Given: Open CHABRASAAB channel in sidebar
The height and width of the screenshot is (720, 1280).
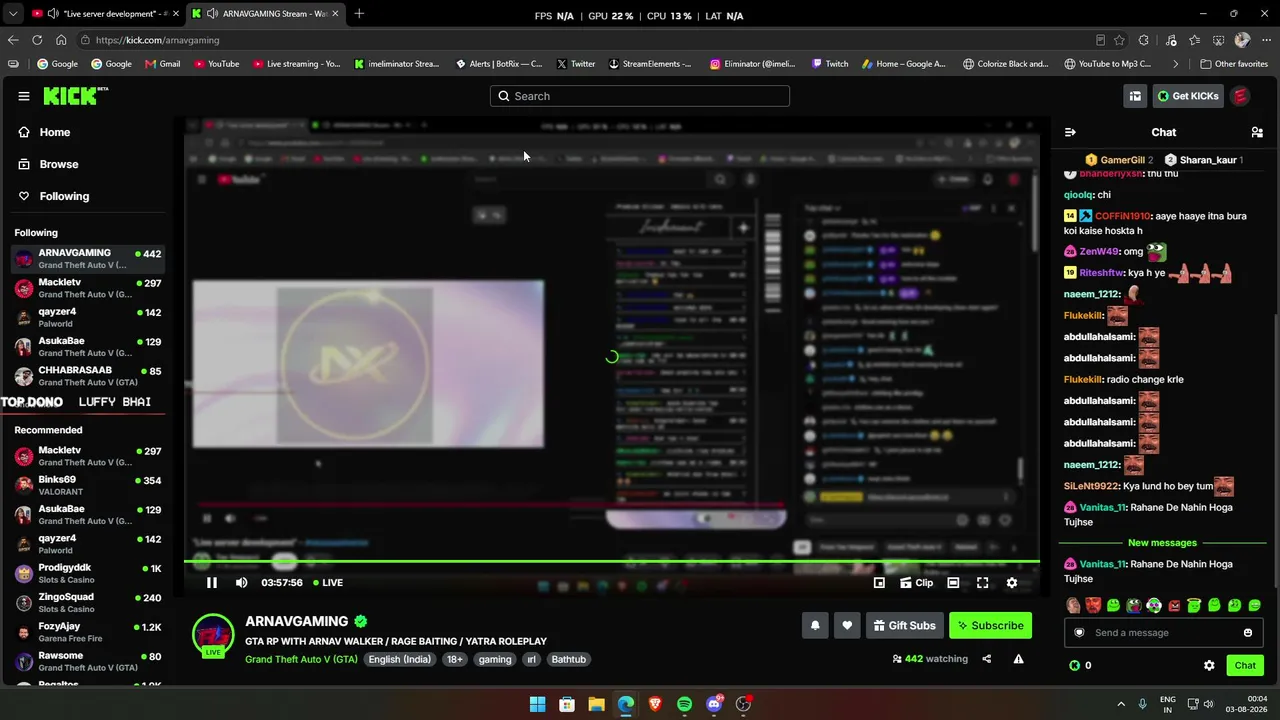Looking at the screenshot, I should [x=88, y=376].
